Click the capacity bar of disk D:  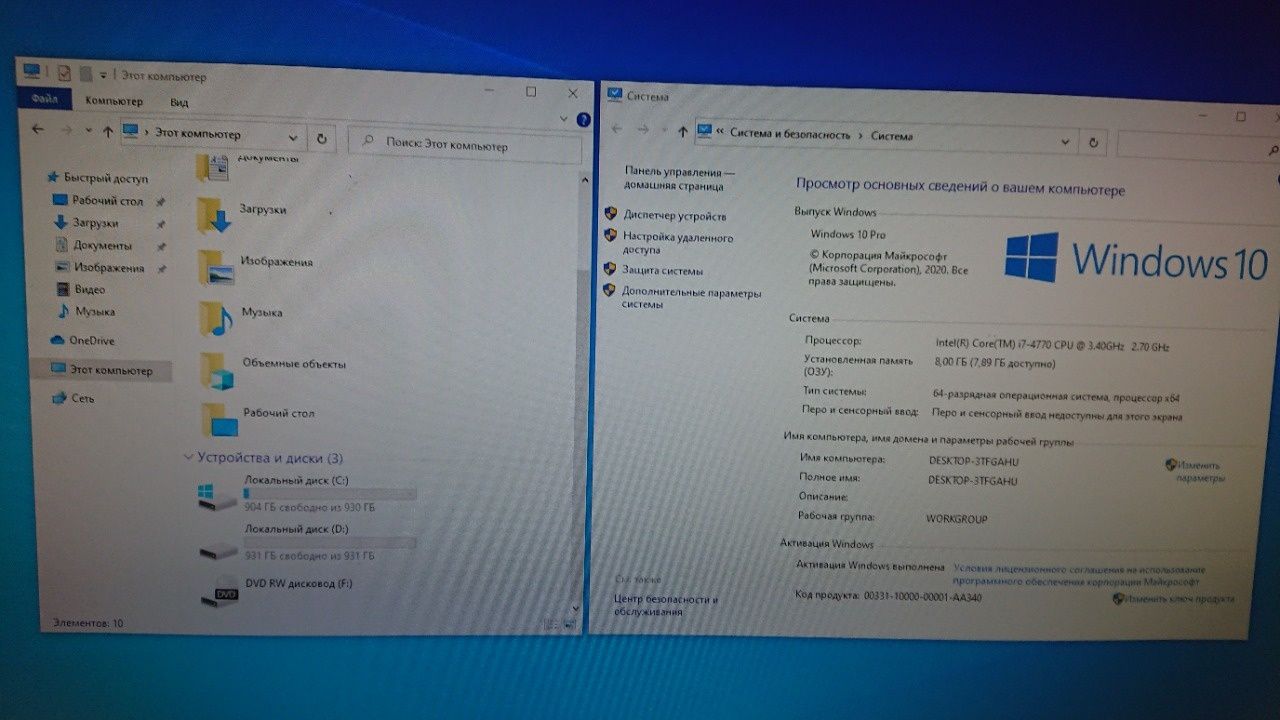329,543
